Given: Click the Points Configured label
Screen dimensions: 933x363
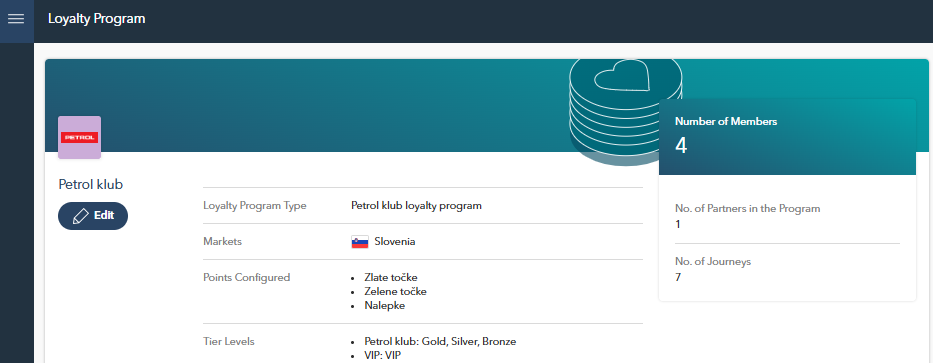Looking at the screenshot, I should click(x=246, y=277).
